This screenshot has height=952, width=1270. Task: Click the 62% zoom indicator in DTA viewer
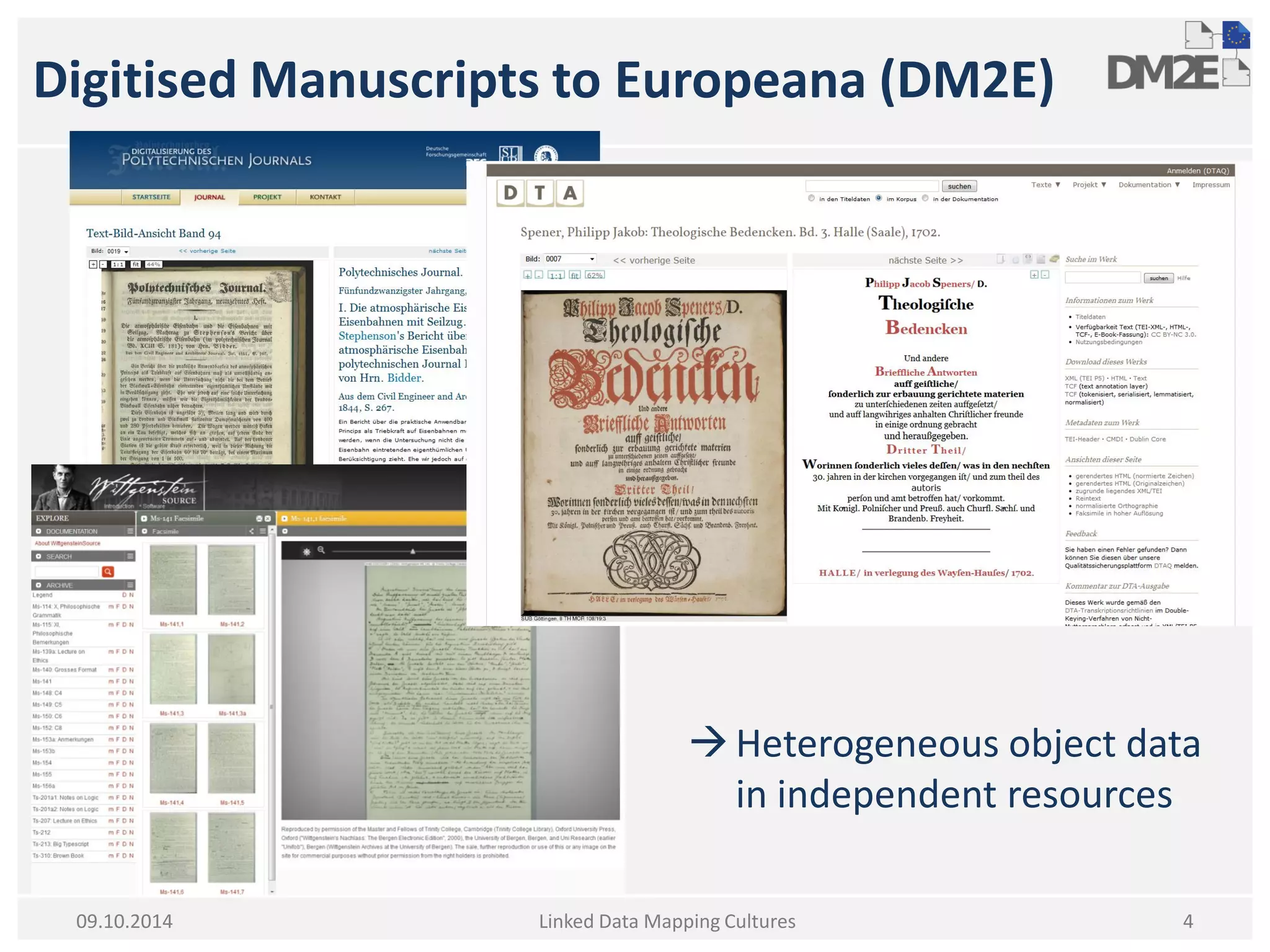595,275
